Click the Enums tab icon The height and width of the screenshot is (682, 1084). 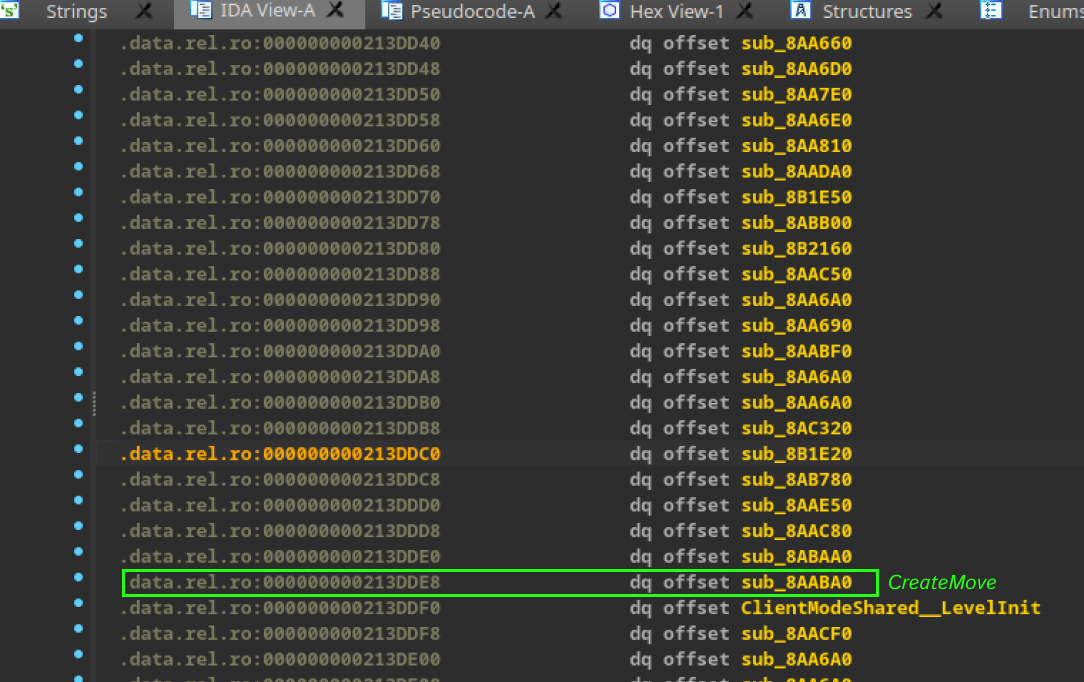click(990, 12)
